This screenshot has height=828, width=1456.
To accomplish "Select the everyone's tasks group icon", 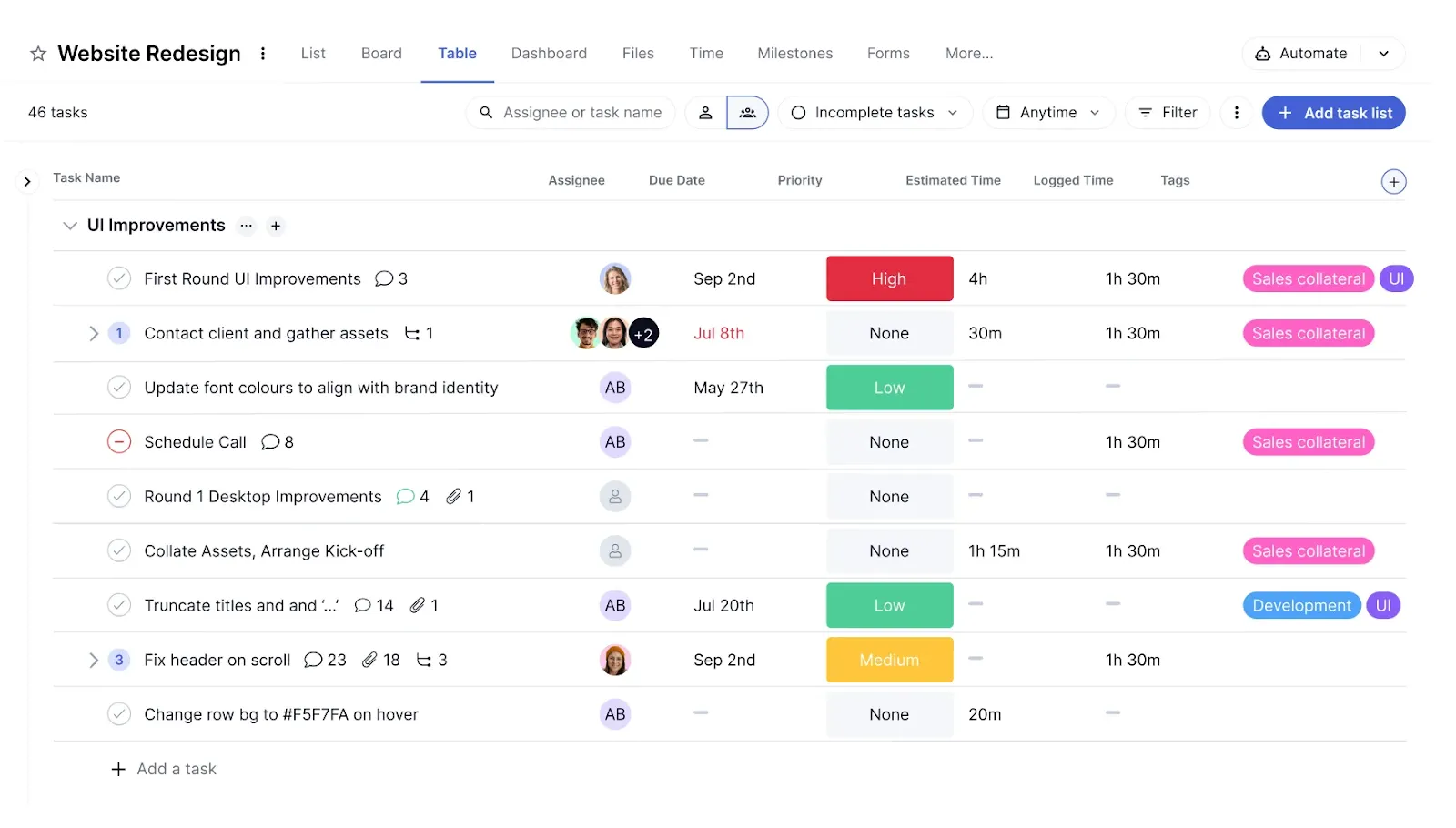I will [x=747, y=113].
